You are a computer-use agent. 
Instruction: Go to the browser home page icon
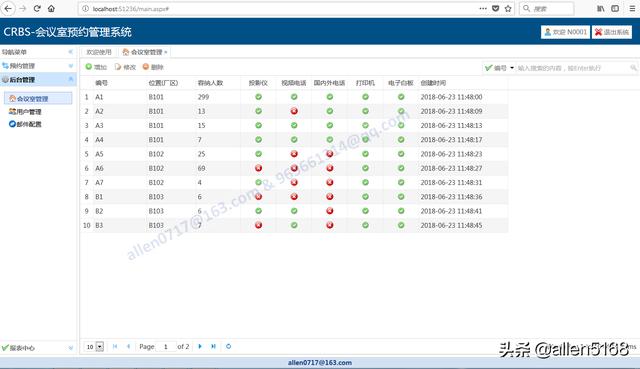[x=51, y=8]
